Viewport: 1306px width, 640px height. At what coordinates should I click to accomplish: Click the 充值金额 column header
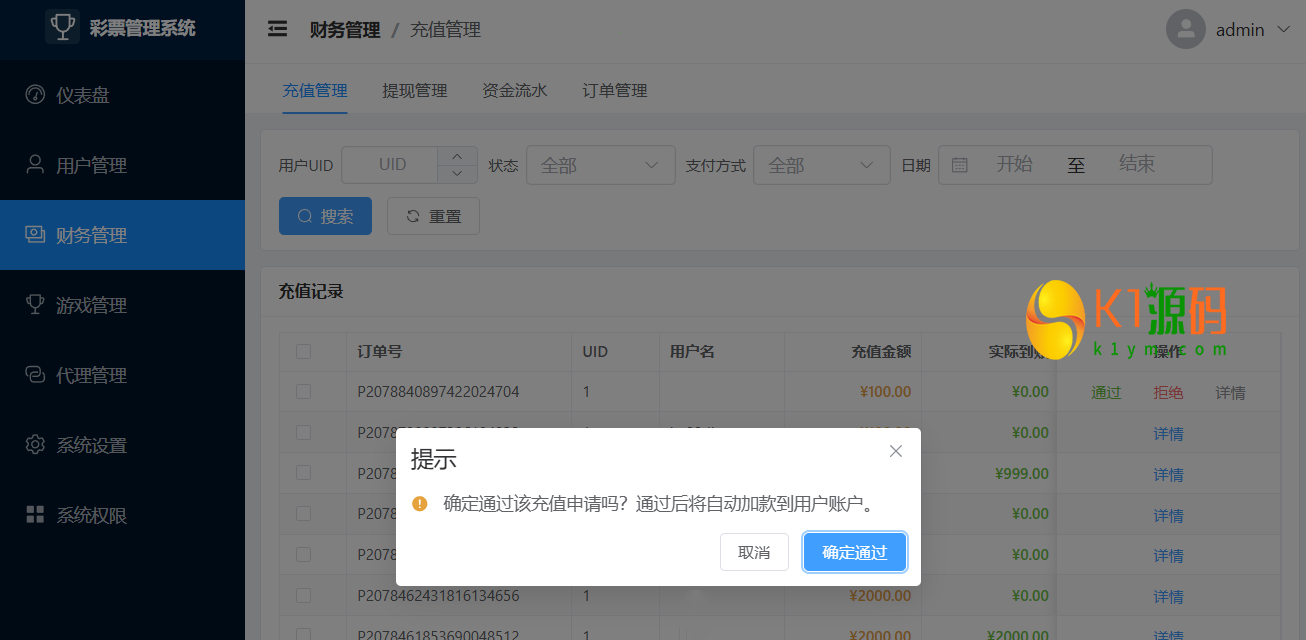(x=881, y=352)
